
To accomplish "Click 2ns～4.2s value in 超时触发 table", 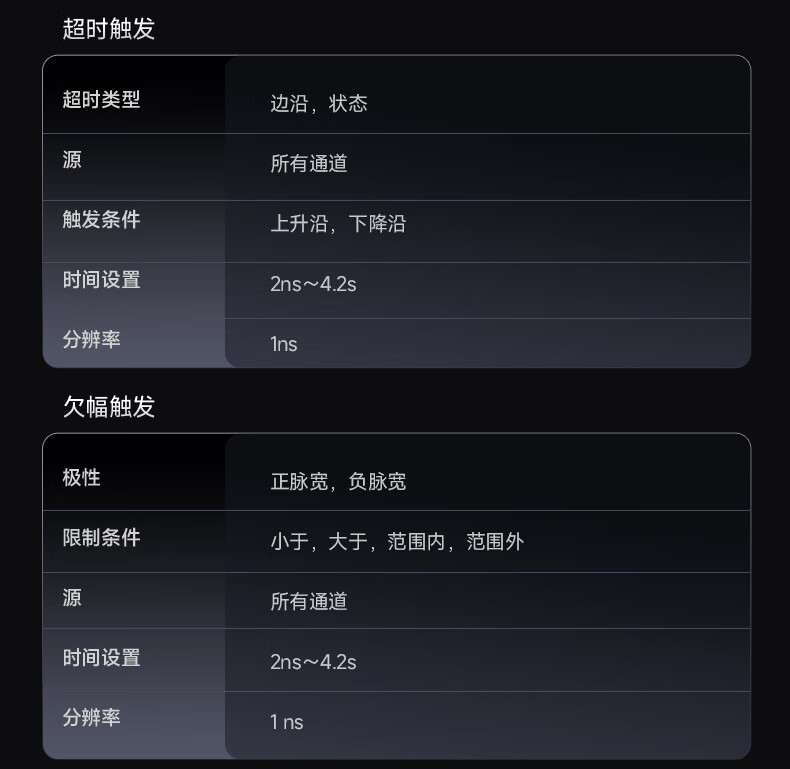I will coord(313,284).
